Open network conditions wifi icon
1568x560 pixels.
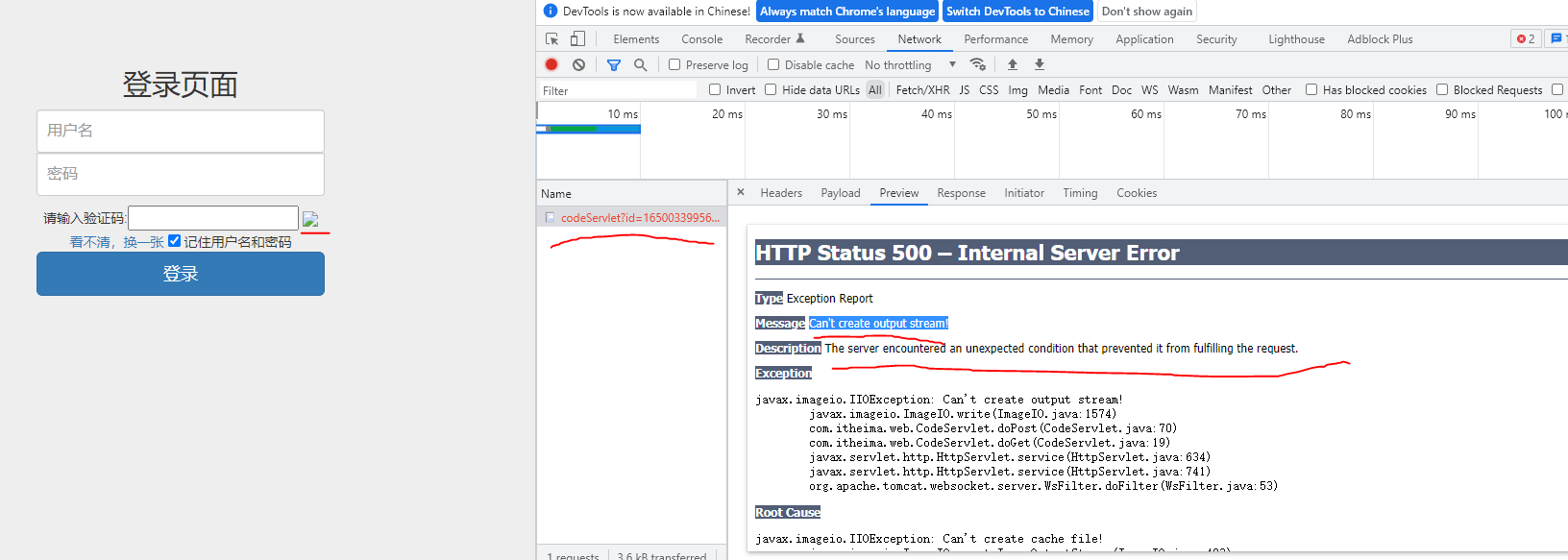[978, 64]
